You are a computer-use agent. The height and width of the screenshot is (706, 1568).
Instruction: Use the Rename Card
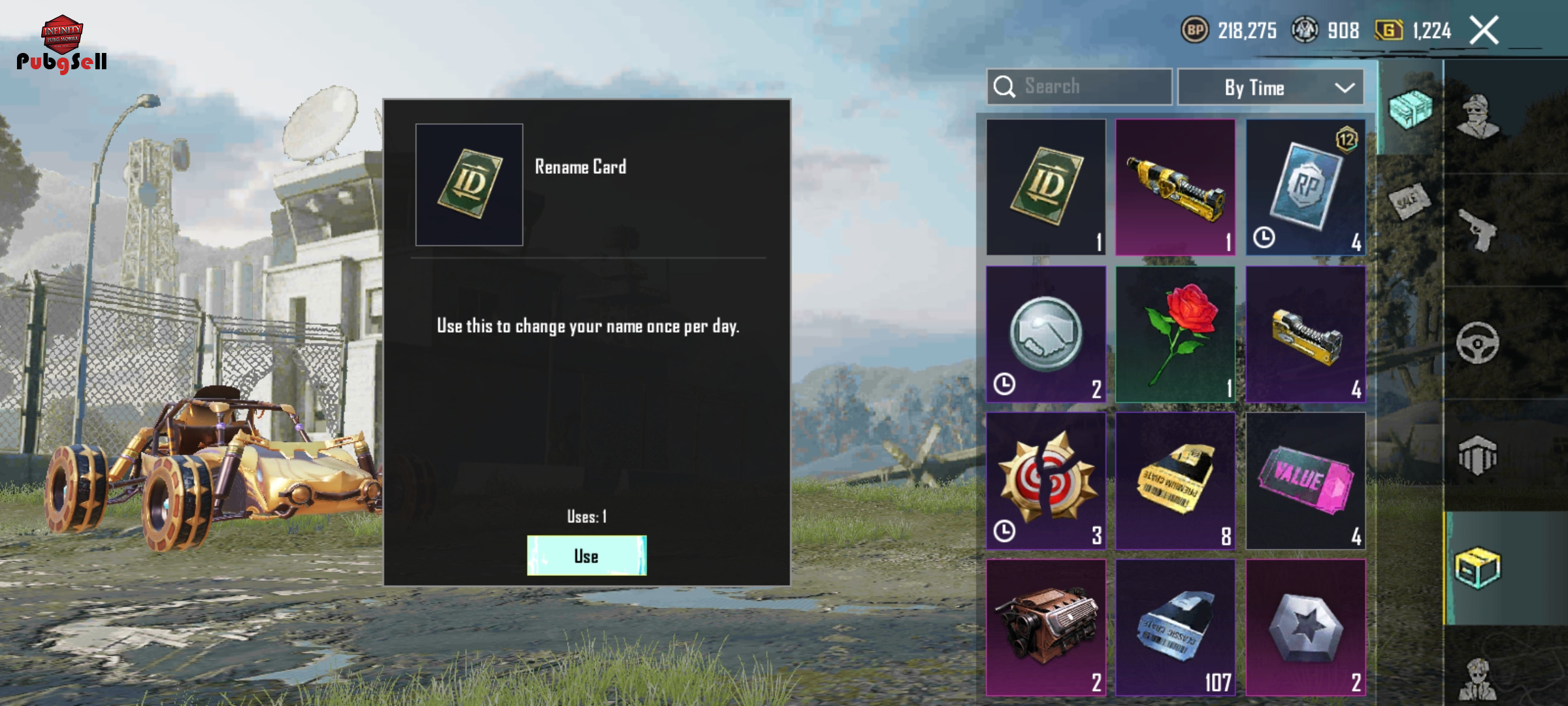(587, 556)
